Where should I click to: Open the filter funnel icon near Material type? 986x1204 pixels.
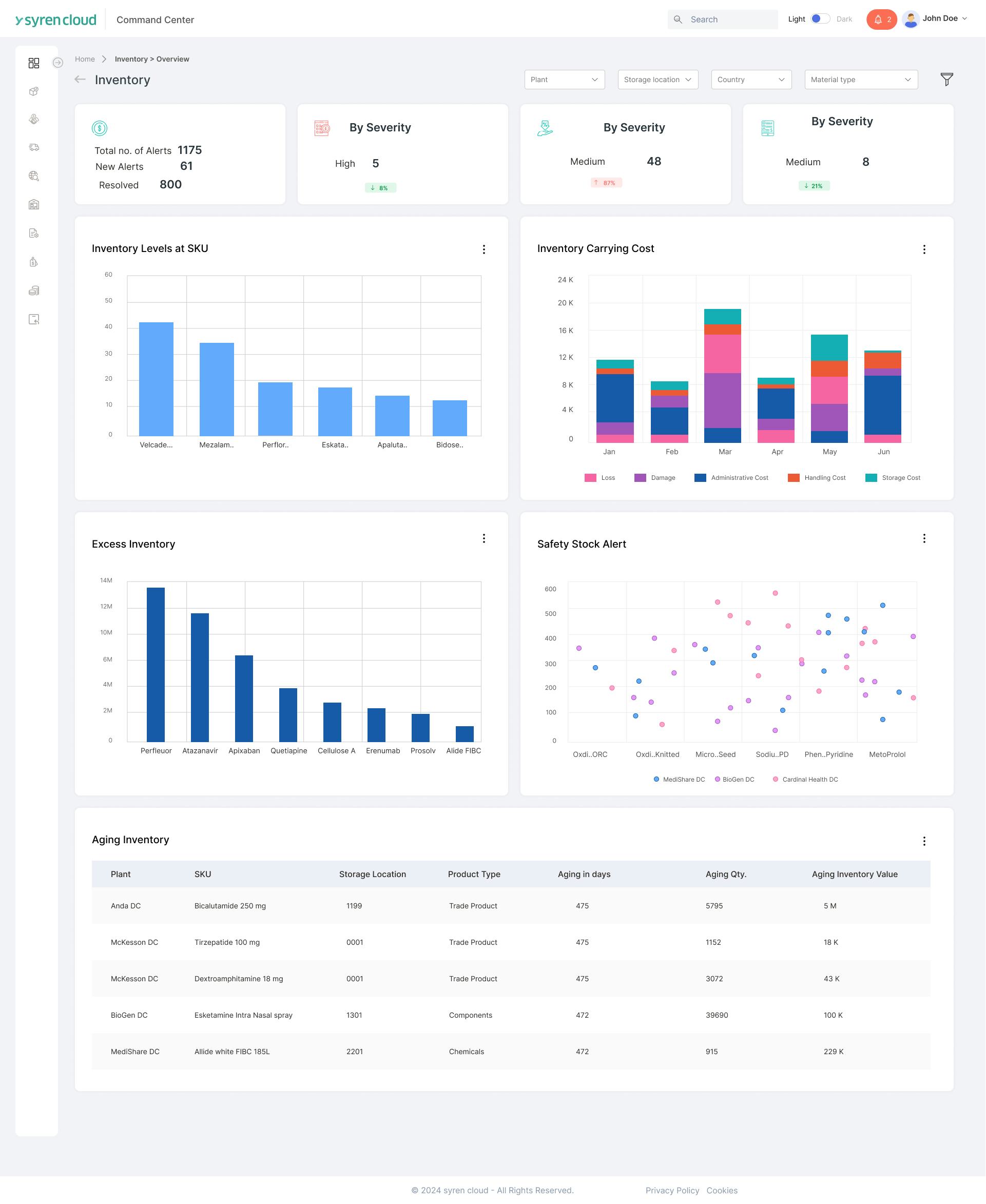(x=946, y=80)
